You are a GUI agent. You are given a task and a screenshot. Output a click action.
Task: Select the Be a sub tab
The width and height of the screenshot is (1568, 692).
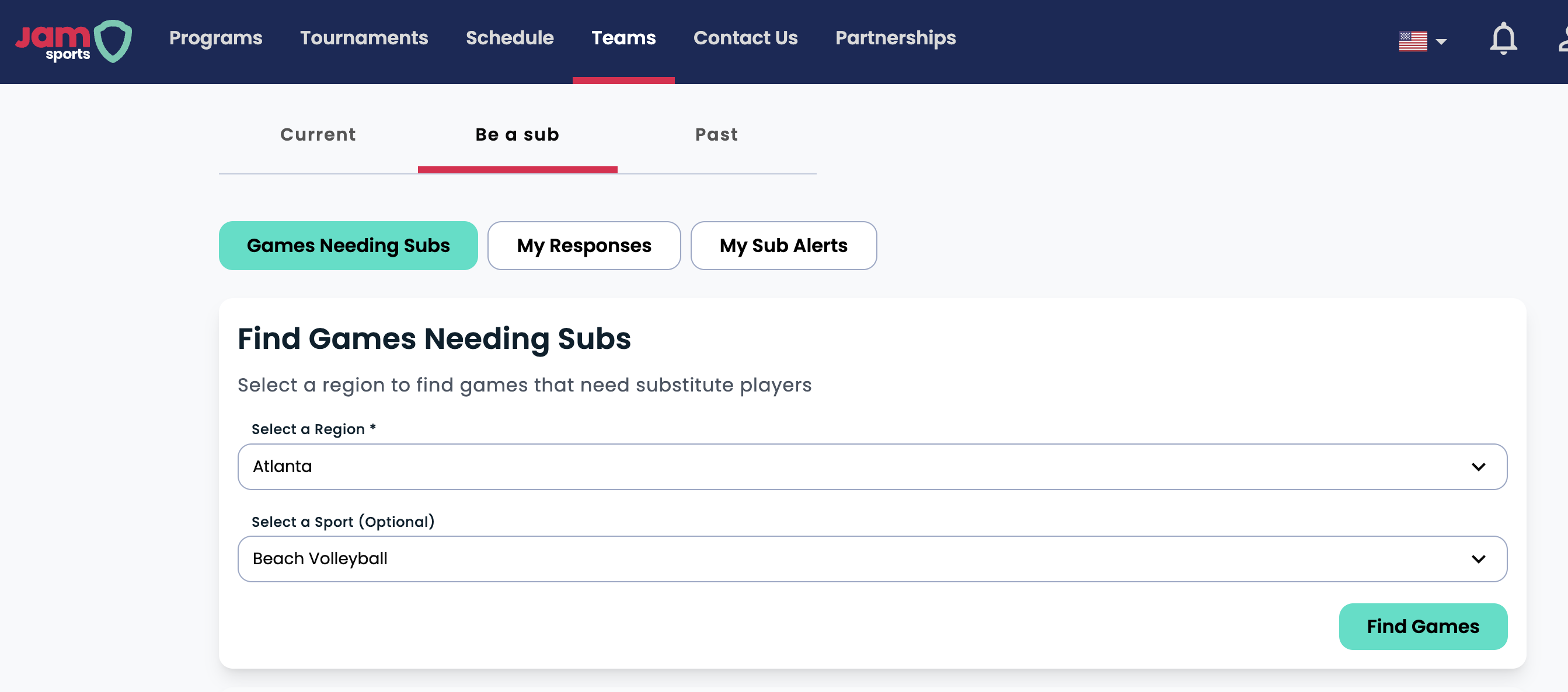point(517,135)
